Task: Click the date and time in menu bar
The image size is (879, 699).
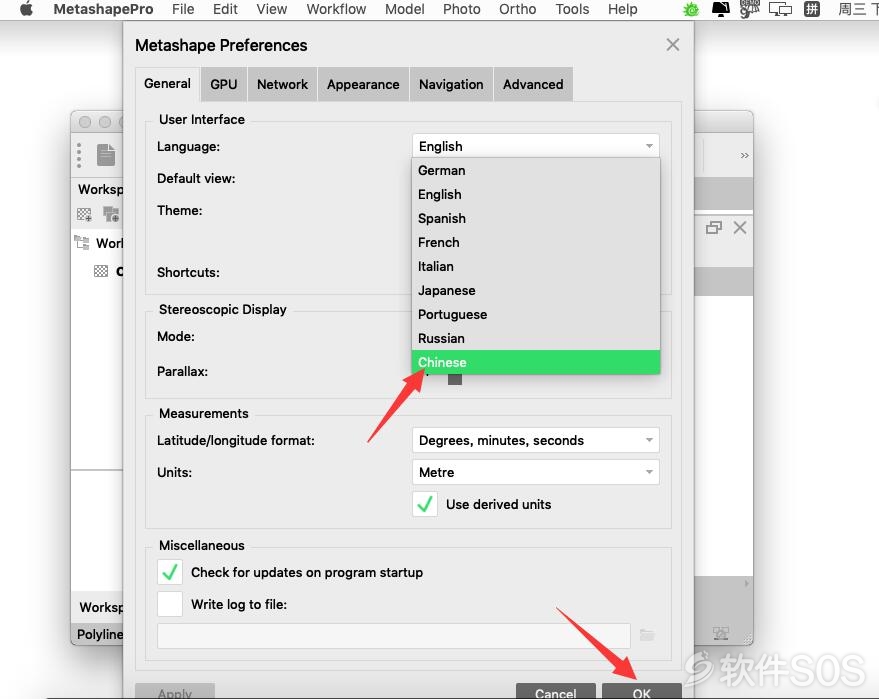Action: (858, 9)
